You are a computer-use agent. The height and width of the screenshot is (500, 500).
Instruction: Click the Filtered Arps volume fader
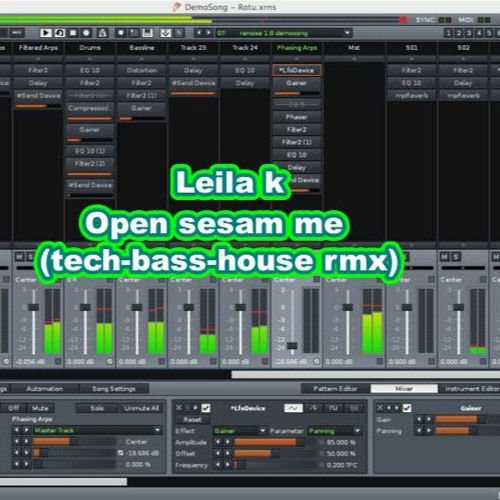point(33,307)
